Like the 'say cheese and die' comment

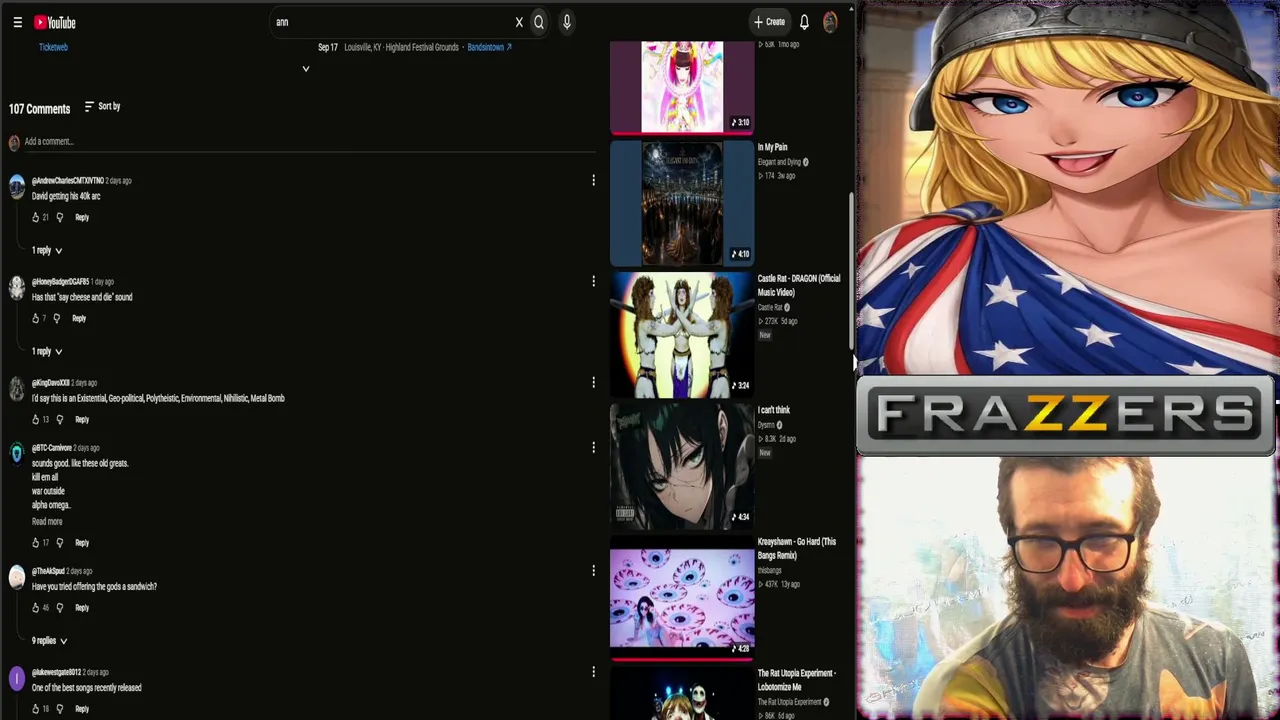coord(35,318)
